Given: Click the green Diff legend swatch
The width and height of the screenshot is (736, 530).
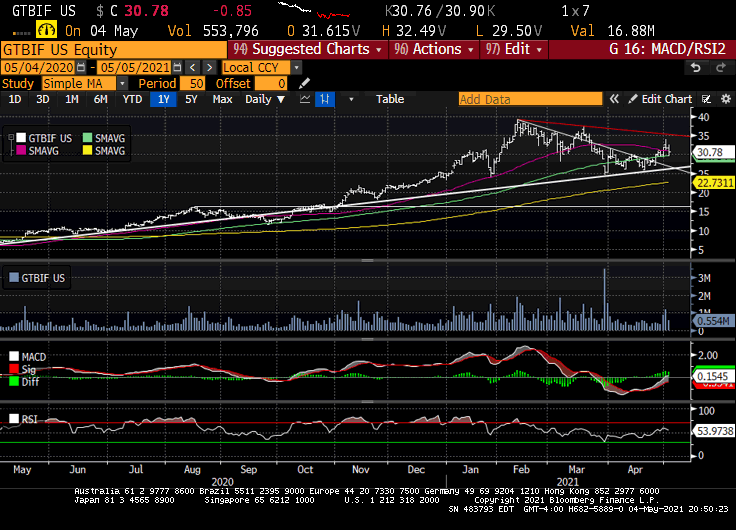Looking at the screenshot, I should click(14, 381).
